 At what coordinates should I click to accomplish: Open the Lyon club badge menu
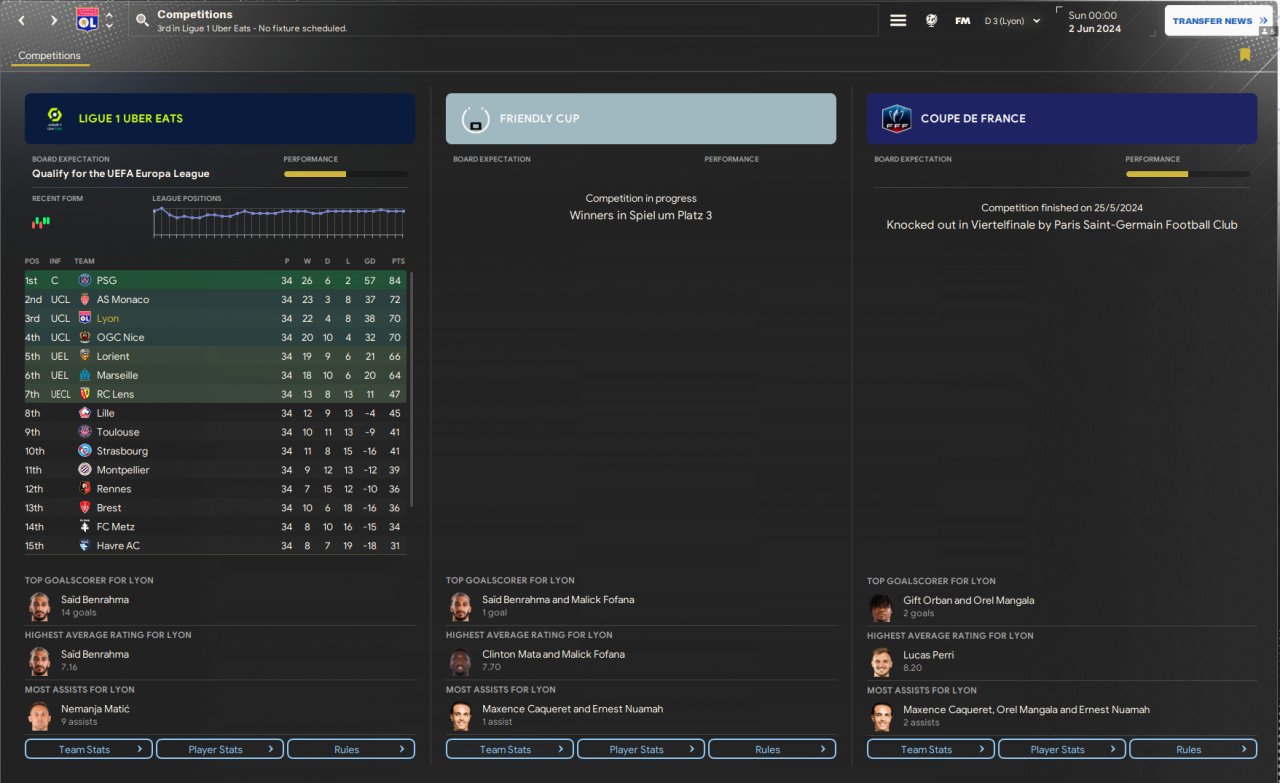coord(87,20)
